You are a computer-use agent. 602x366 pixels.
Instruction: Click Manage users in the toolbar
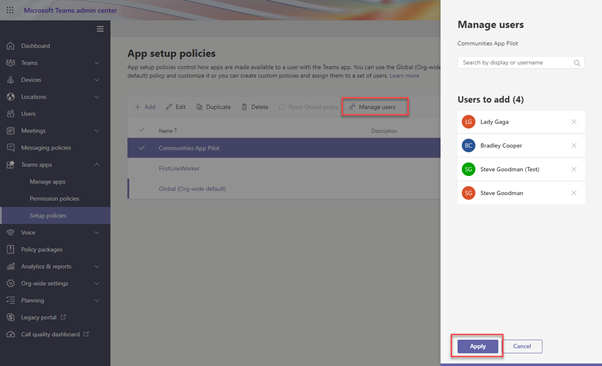click(x=372, y=107)
